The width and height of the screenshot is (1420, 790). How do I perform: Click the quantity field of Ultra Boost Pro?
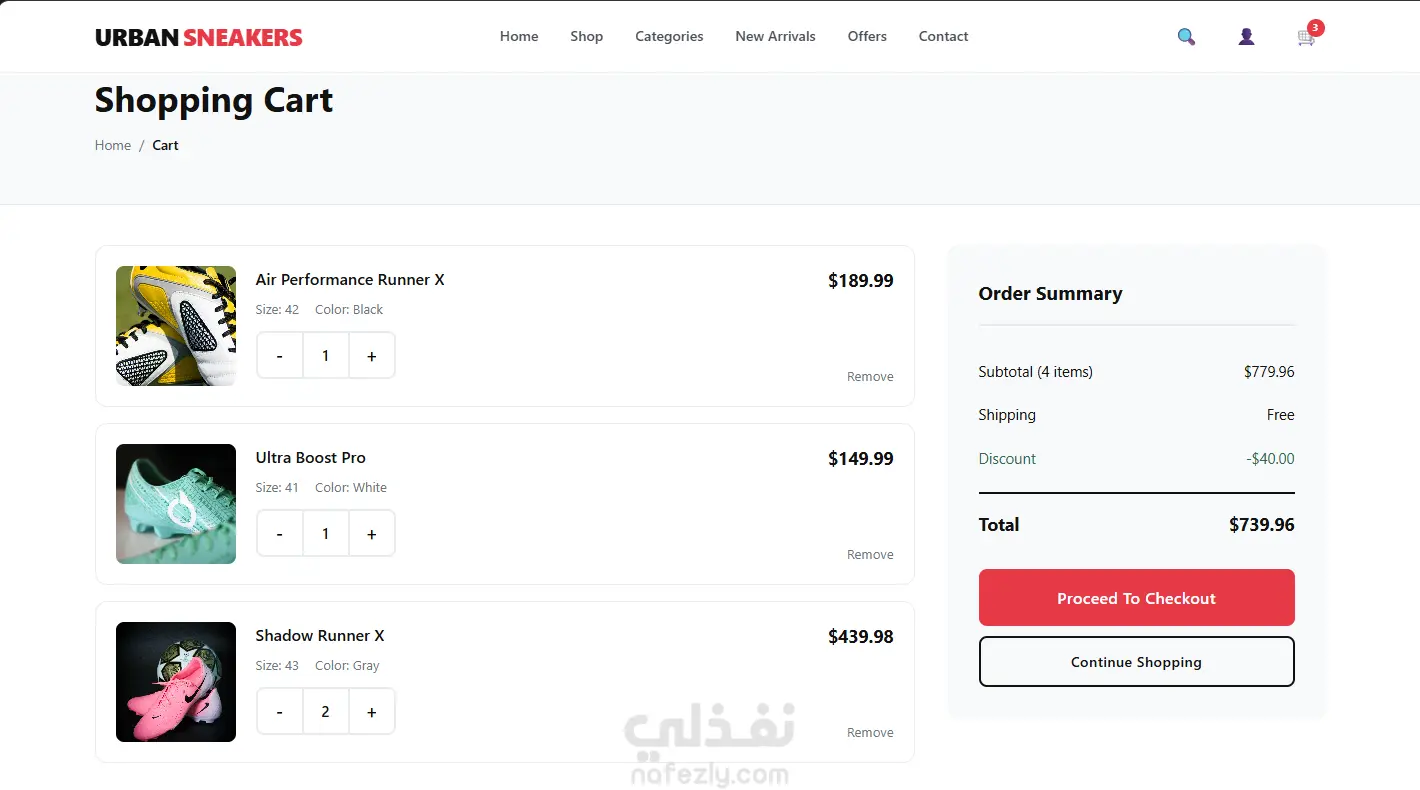pyautogui.click(x=325, y=534)
